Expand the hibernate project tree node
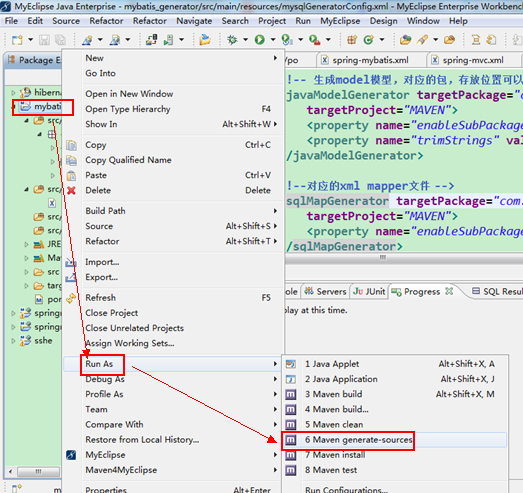The height and width of the screenshot is (493, 523). coord(13,92)
